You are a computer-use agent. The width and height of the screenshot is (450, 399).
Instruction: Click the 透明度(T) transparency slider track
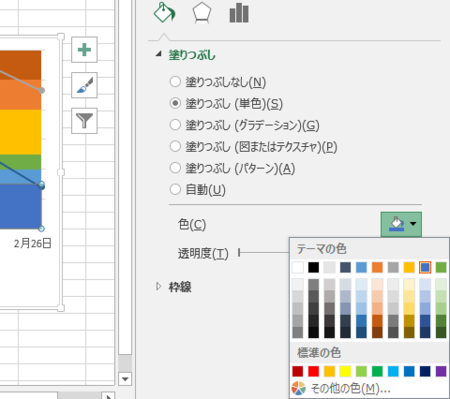pos(264,252)
